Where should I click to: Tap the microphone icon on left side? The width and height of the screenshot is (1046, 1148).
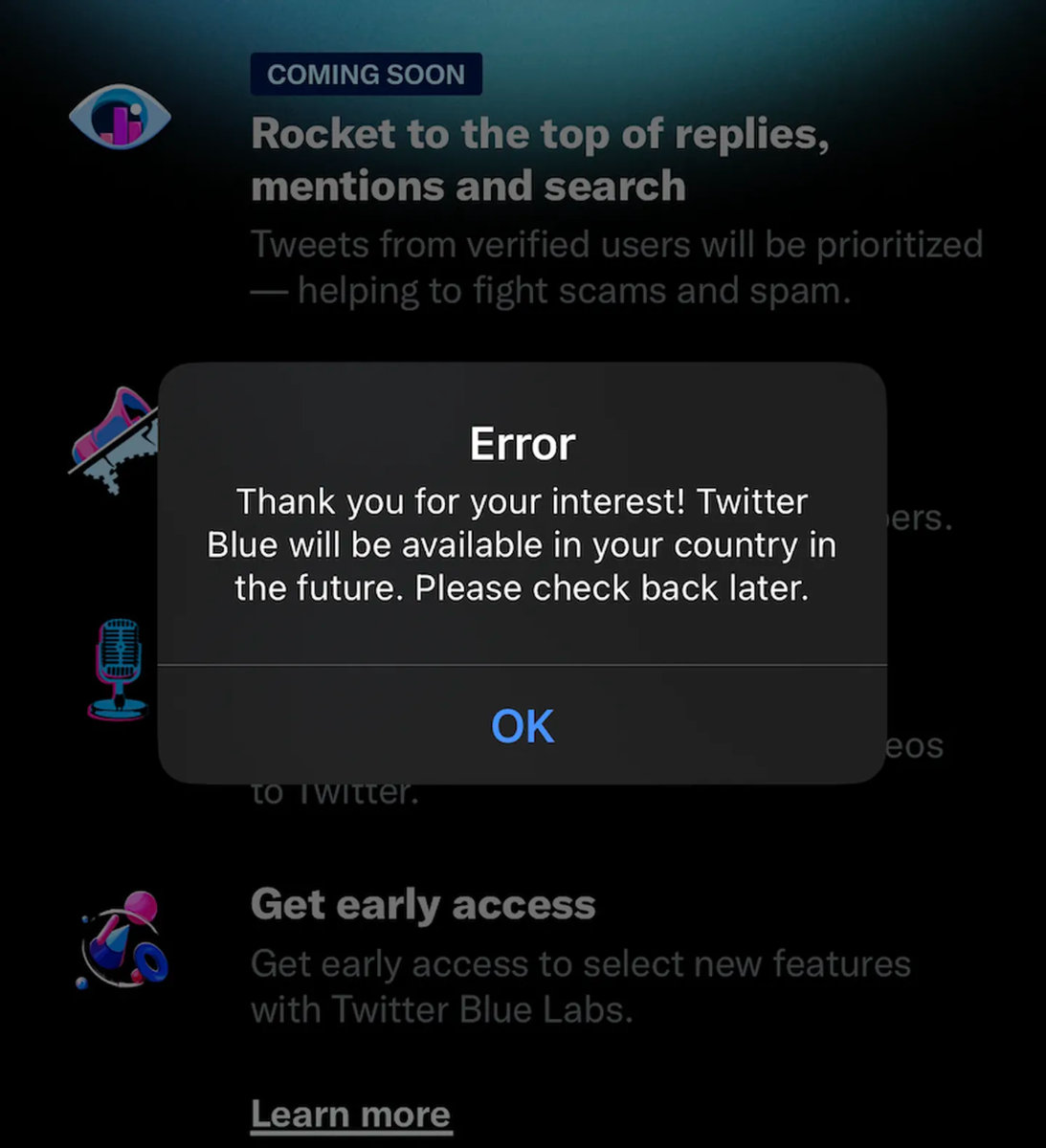coord(118,669)
